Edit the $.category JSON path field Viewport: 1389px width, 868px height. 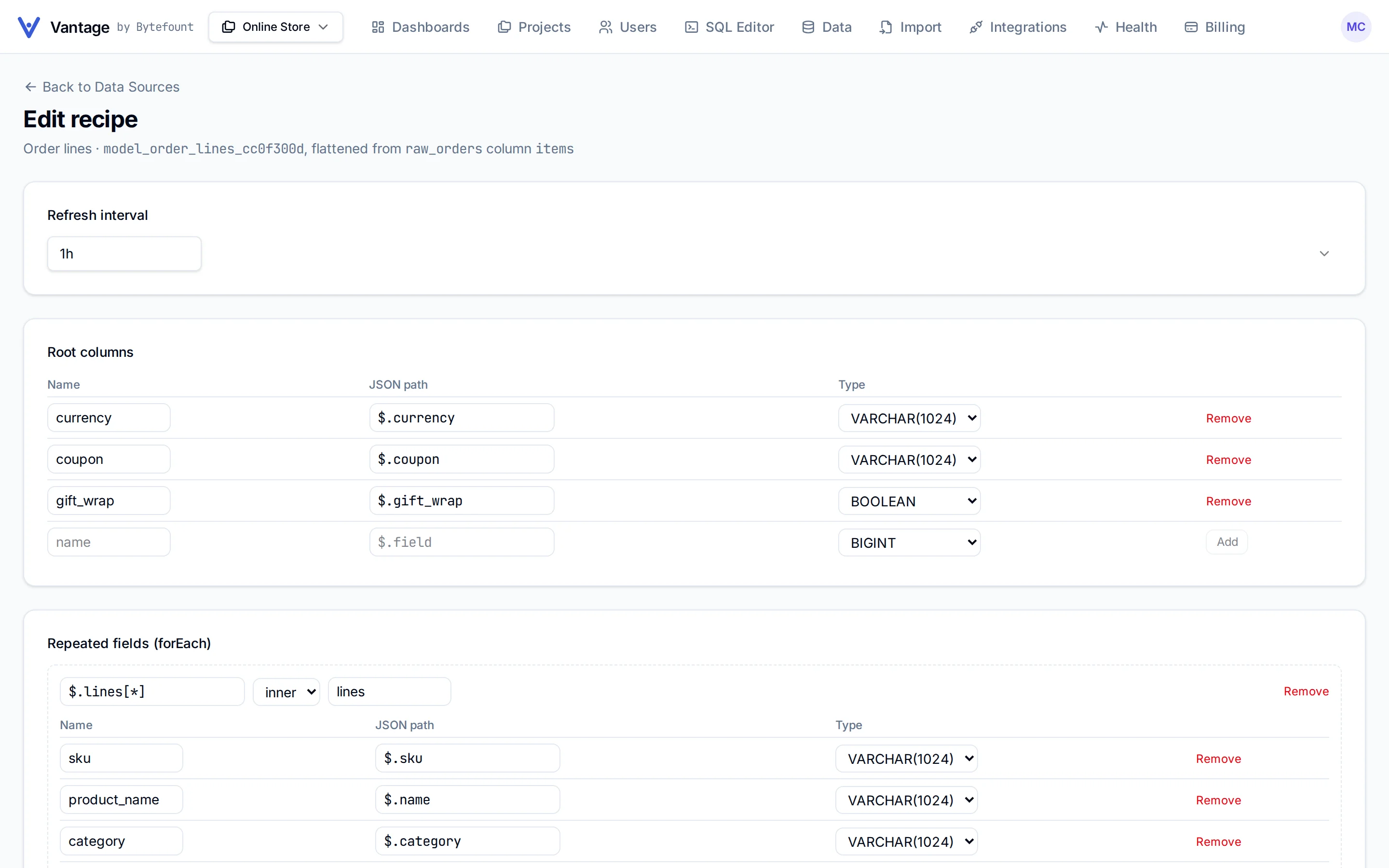click(467, 841)
